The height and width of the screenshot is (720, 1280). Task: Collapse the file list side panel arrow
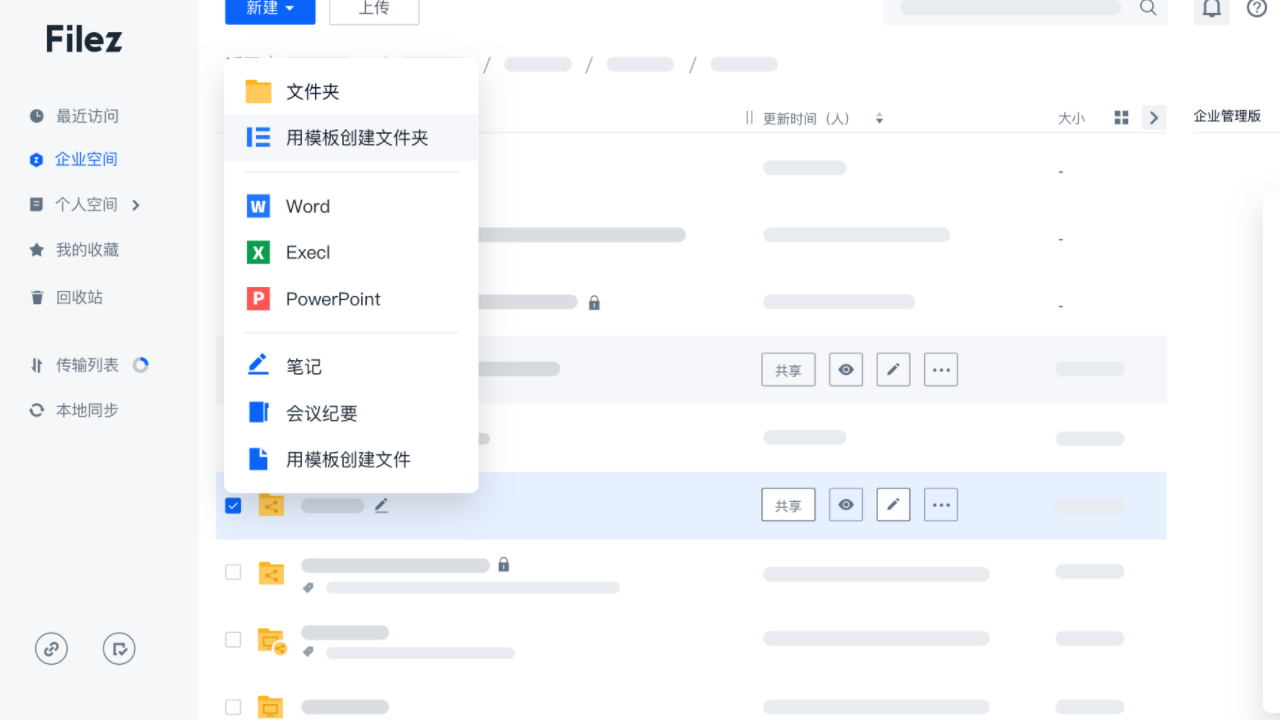click(1153, 117)
